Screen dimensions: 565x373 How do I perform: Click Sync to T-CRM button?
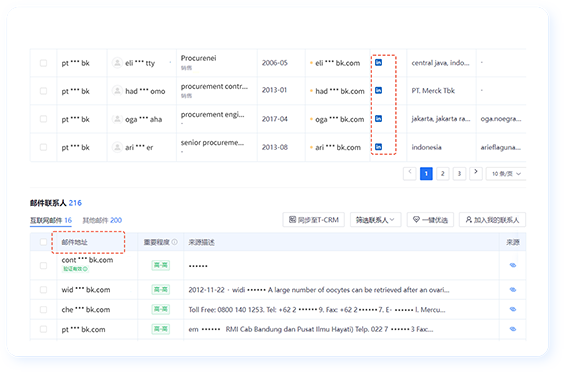point(313,220)
